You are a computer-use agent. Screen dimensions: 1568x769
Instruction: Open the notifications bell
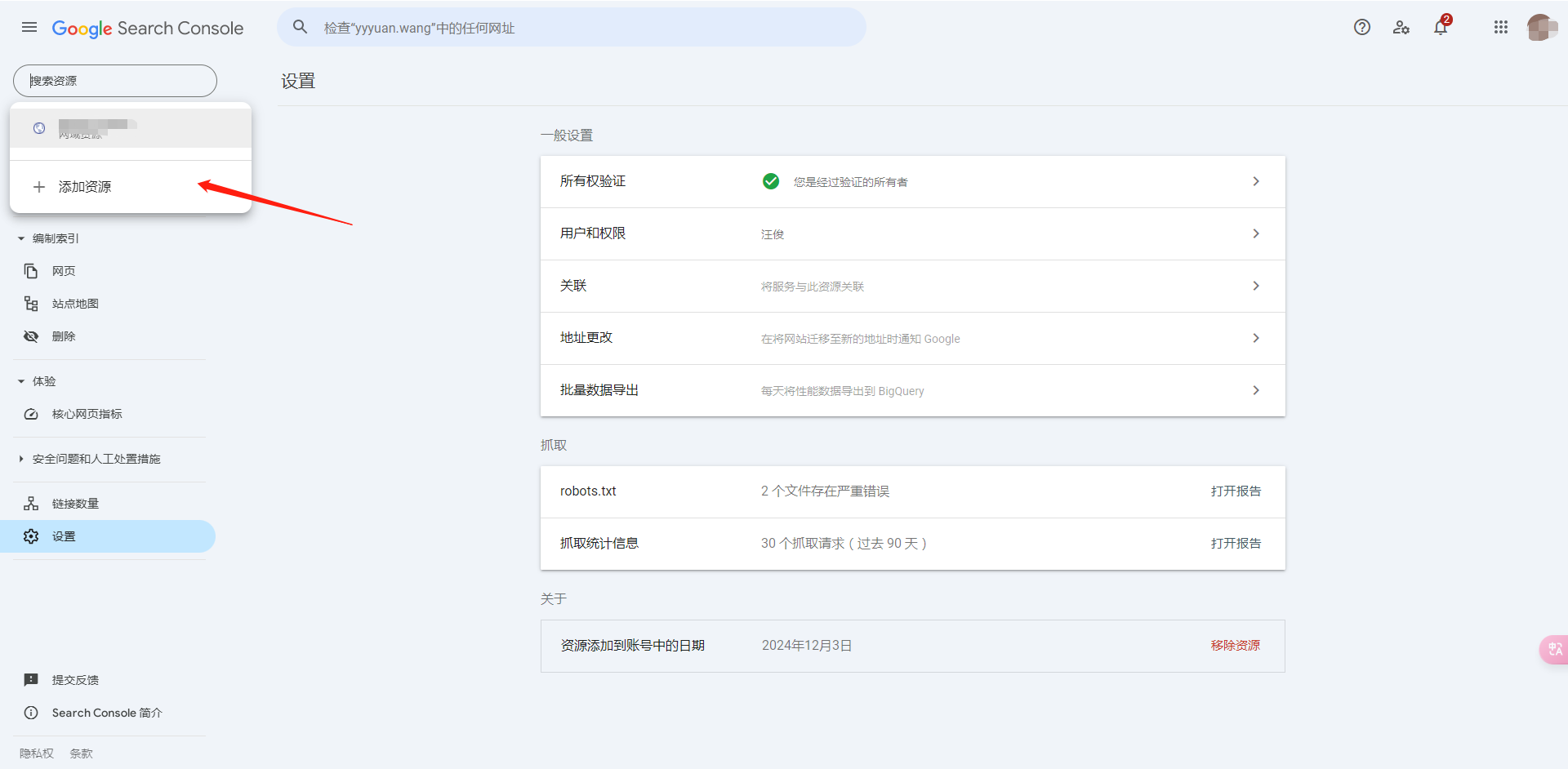pyautogui.click(x=1441, y=28)
